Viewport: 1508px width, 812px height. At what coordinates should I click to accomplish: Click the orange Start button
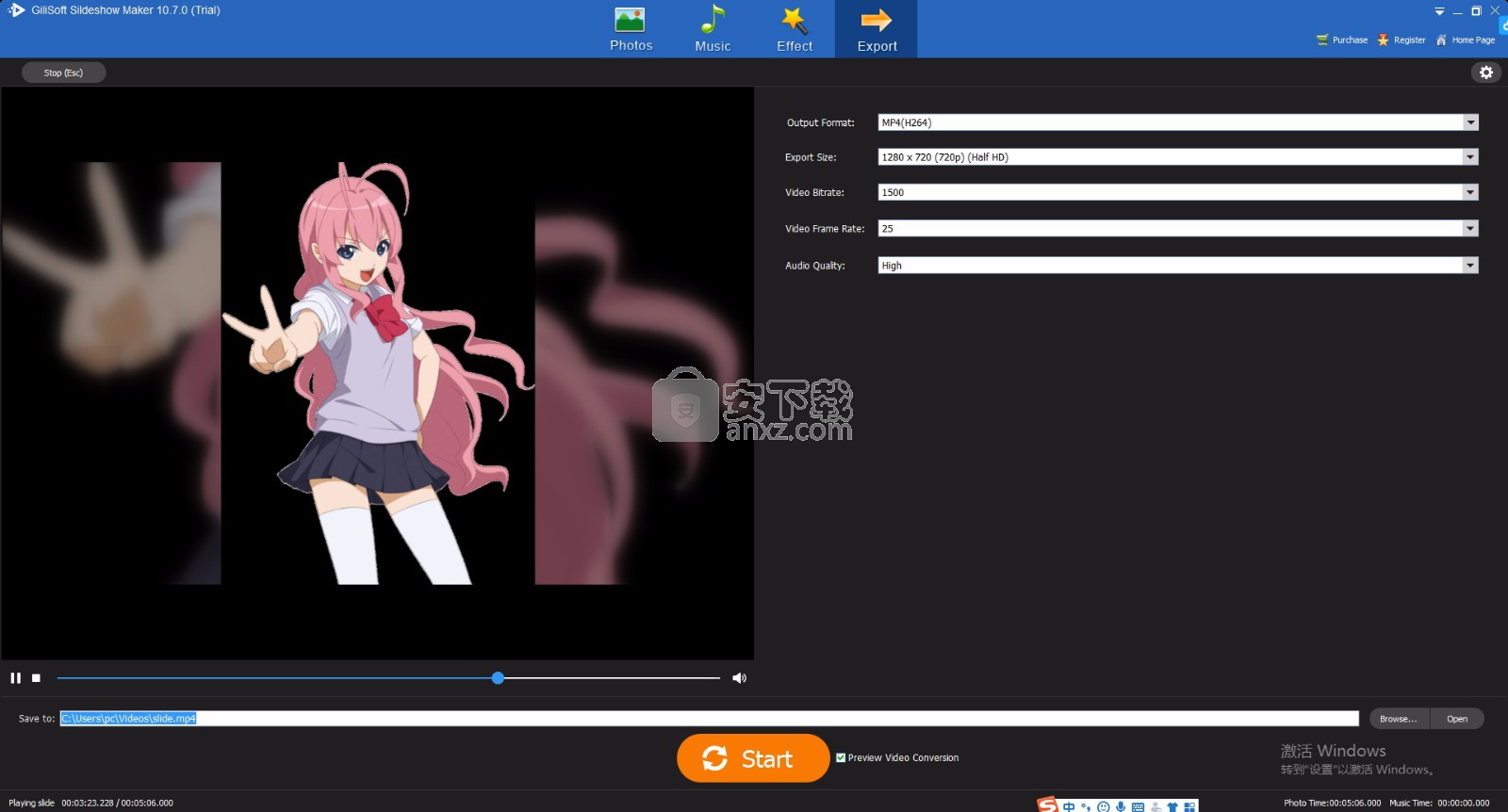[x=753, y=758]
